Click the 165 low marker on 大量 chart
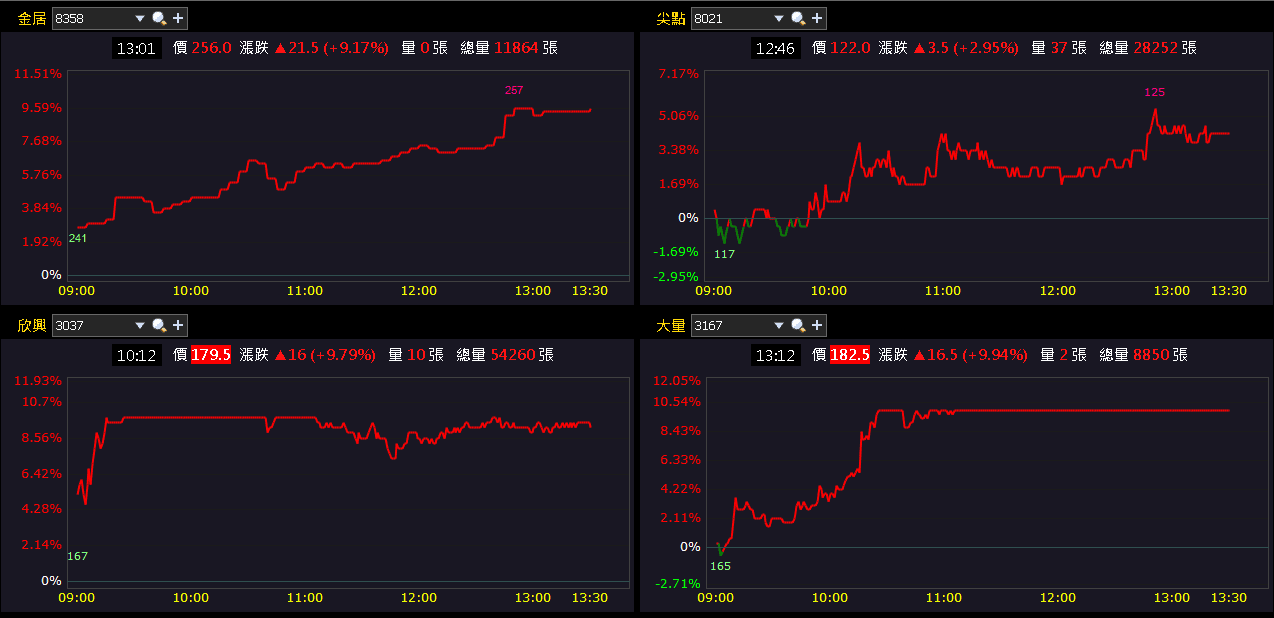This screenshot has width=1274, height=618. pyautogui.click(x=720, y=566)
